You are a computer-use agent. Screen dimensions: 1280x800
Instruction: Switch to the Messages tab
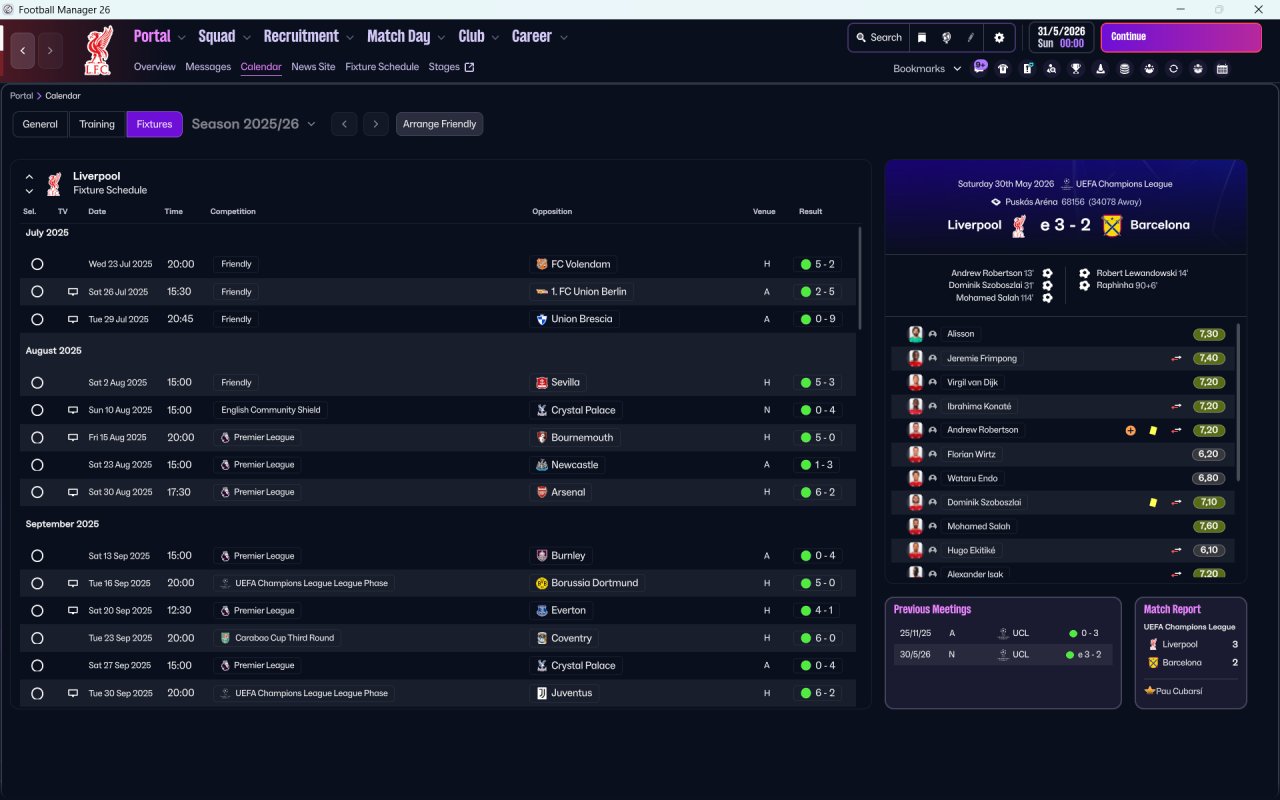[208, 67]
